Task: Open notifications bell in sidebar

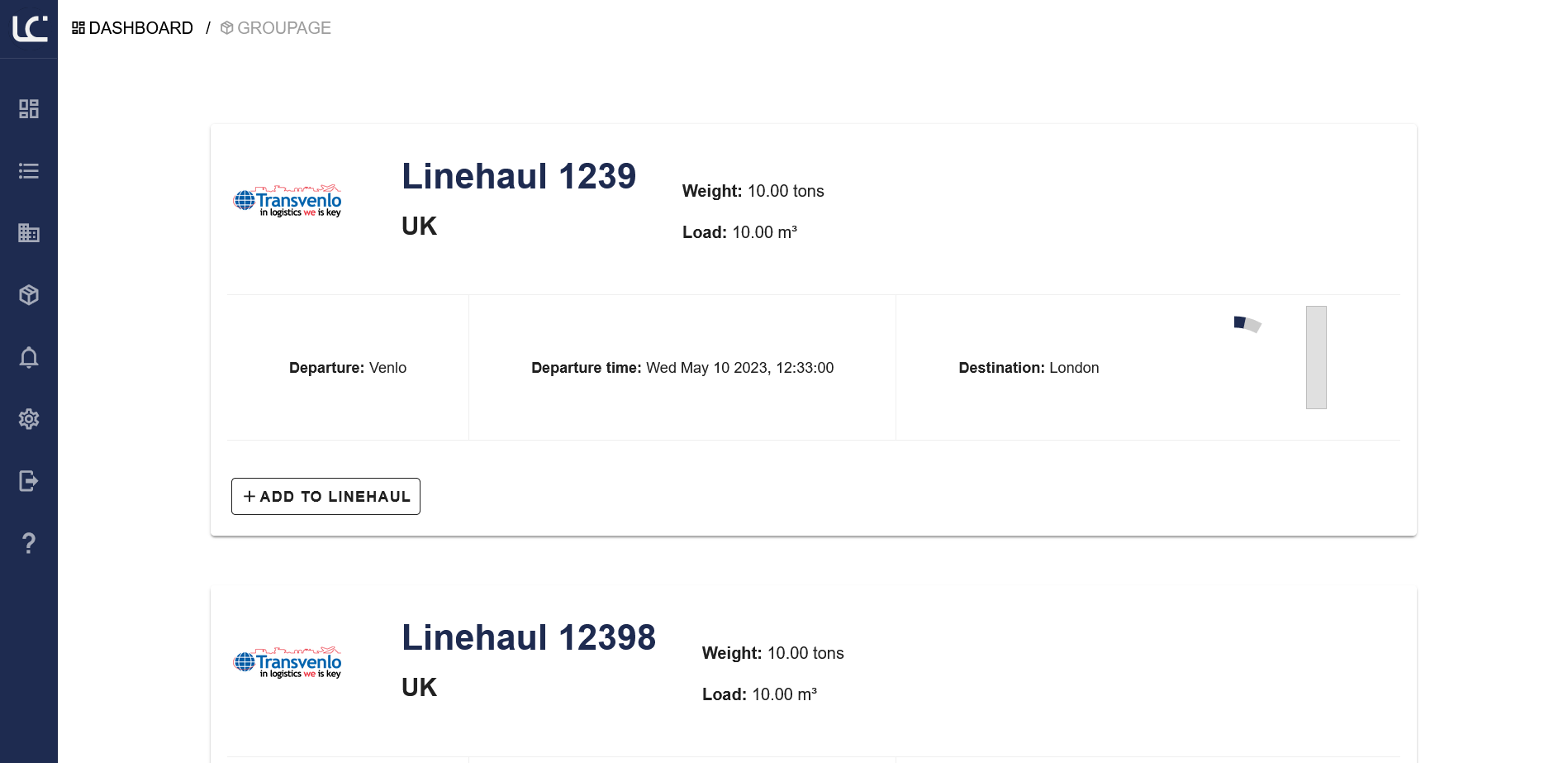Action: click(29, 357)
